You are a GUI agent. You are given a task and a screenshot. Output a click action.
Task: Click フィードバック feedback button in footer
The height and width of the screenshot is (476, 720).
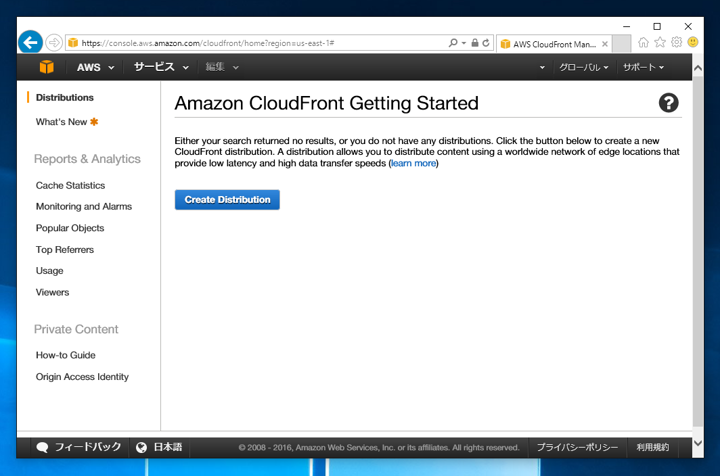79,448
